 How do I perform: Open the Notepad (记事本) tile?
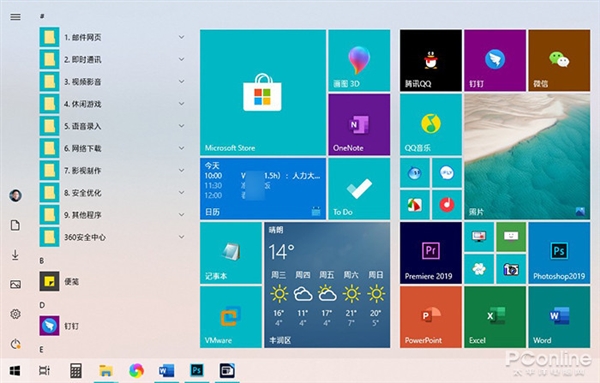pos(231,253)
